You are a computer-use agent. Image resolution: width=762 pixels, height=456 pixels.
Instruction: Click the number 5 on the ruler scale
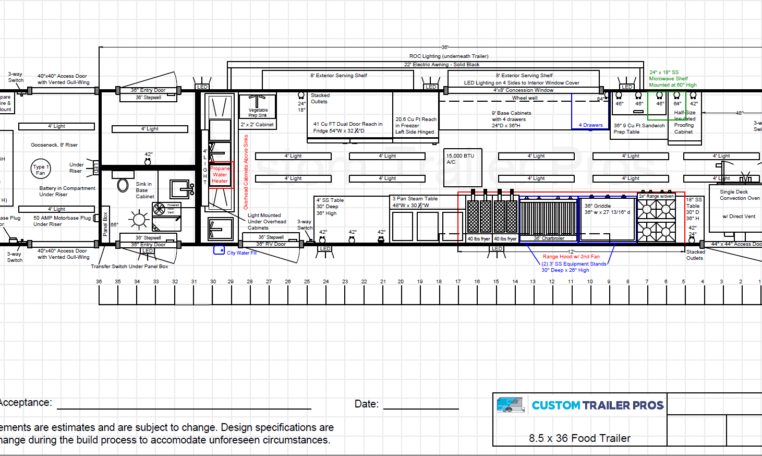tap(683, 281)
